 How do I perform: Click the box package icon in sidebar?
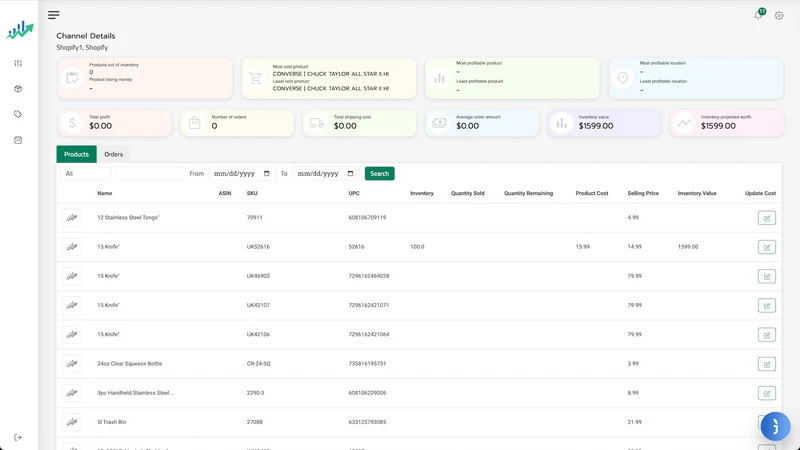pyautogui.click(x=18, y=89)
